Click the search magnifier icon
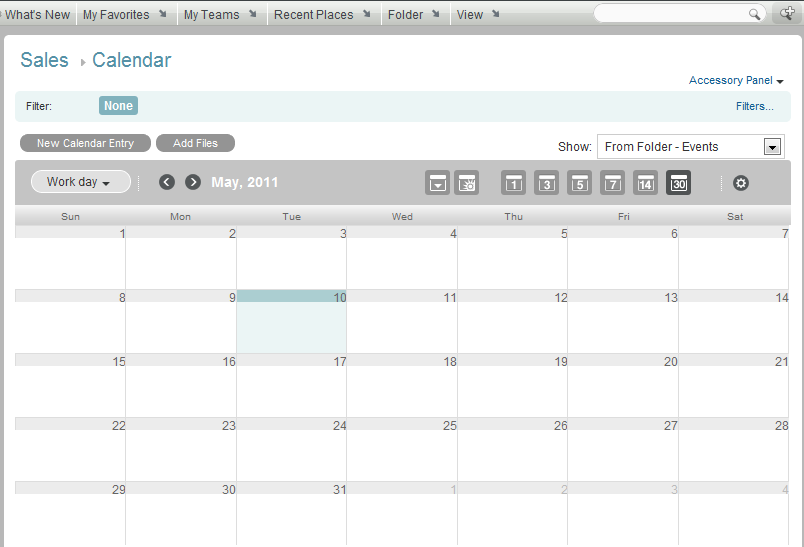 754,14
